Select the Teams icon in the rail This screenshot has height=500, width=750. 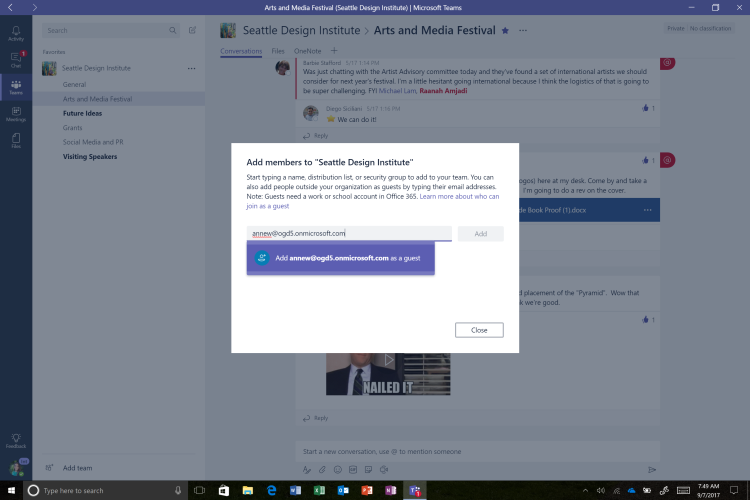[16, 87]
